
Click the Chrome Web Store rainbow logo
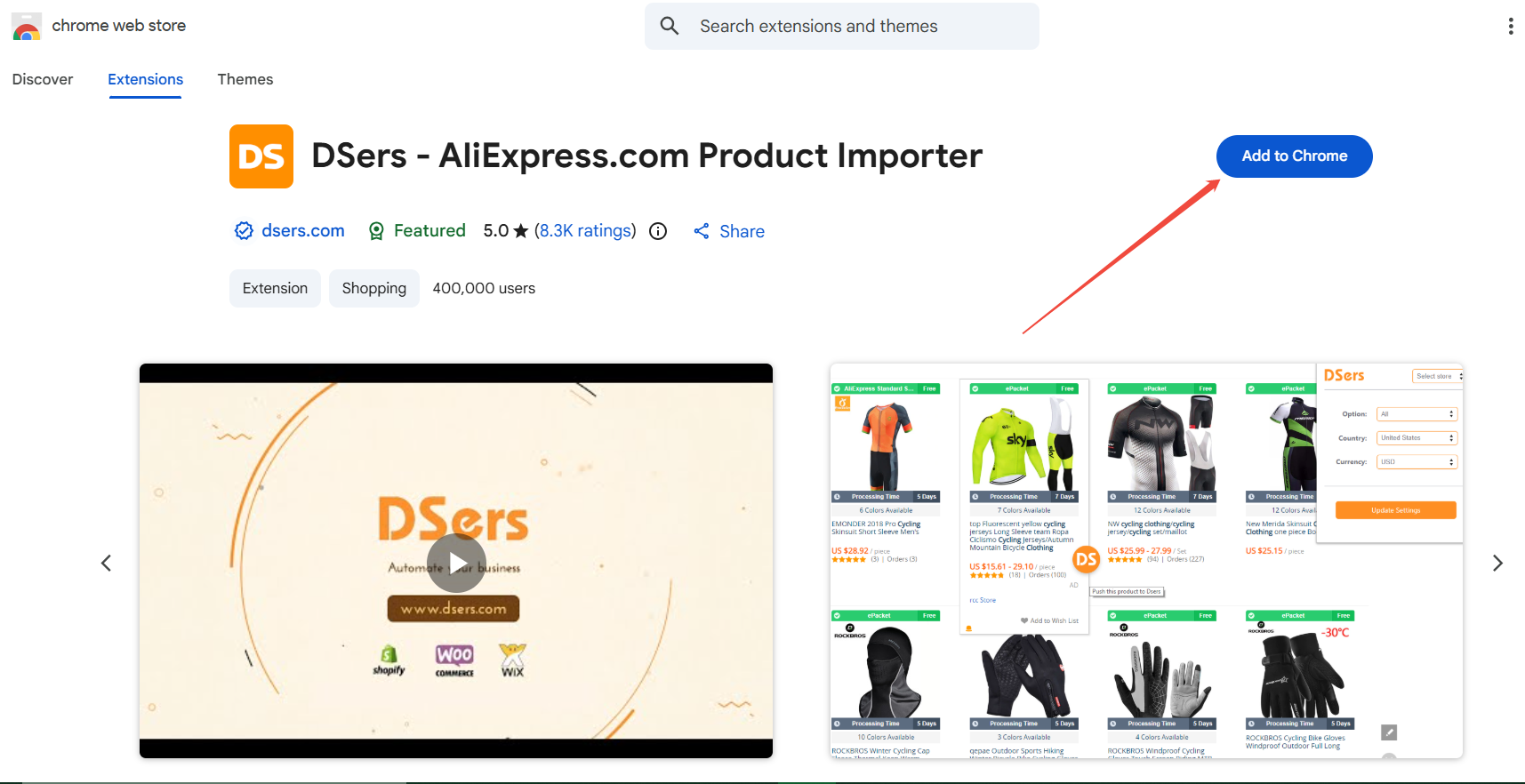point(27,27)
